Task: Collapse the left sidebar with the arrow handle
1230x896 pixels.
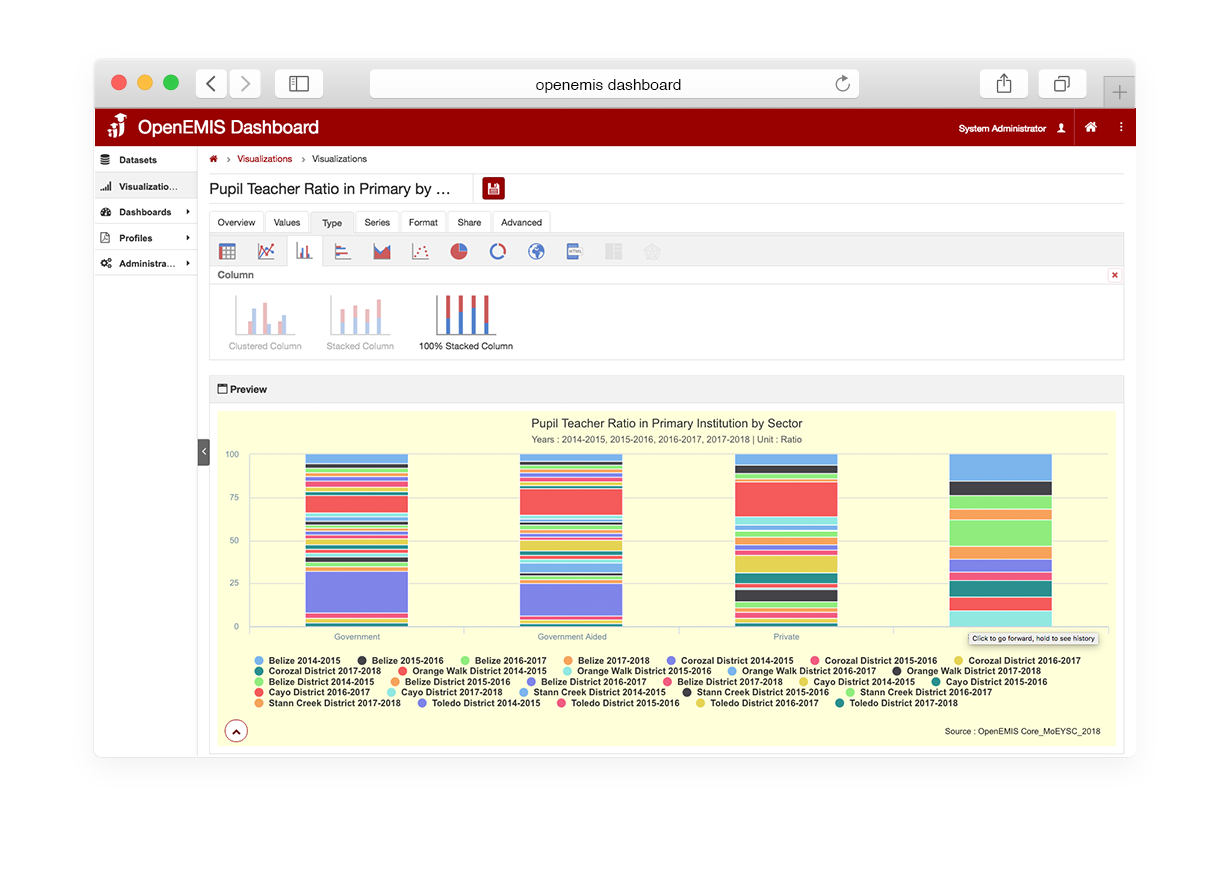Action: (x=204, y=452)
